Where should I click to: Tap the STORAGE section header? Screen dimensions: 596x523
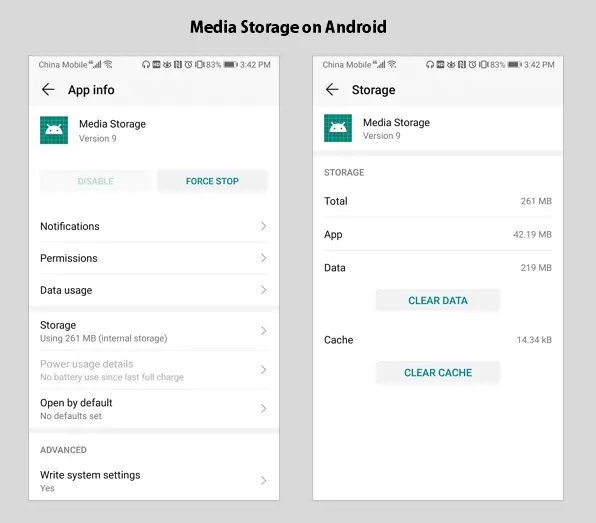344,173
